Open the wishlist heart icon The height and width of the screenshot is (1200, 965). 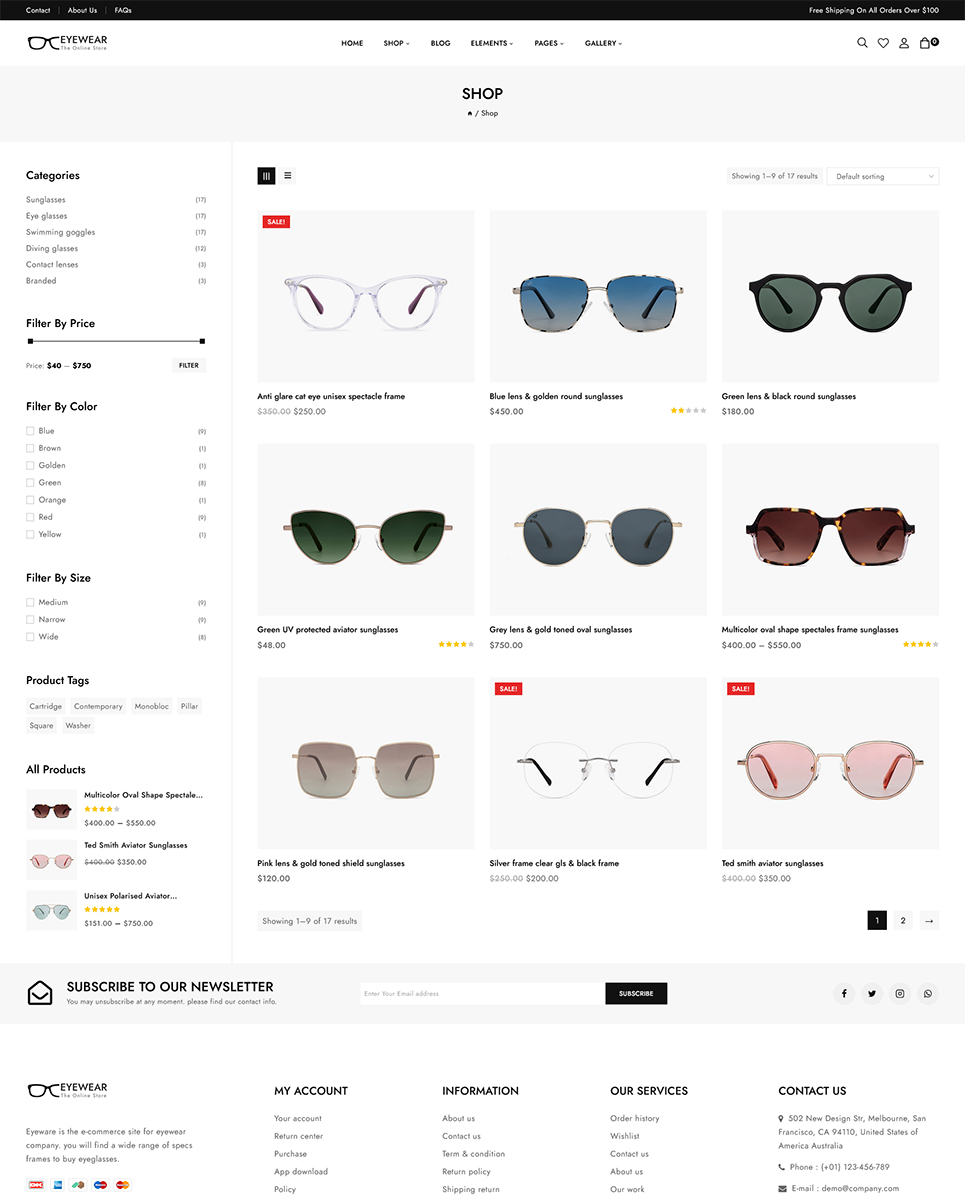point(883,43)
